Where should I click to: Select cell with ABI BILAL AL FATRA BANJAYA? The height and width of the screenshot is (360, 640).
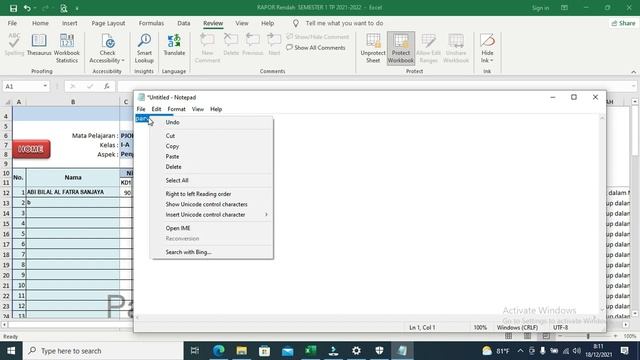coord(73,192)
